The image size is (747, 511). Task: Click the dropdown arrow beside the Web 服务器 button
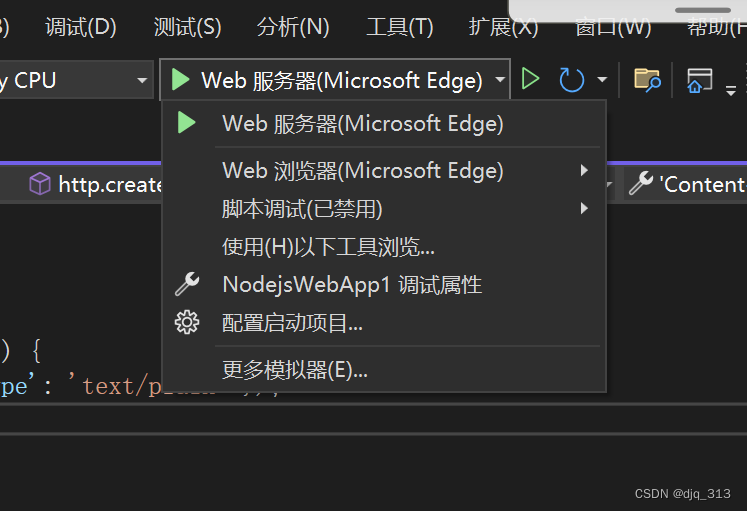(x=500, y=80)
